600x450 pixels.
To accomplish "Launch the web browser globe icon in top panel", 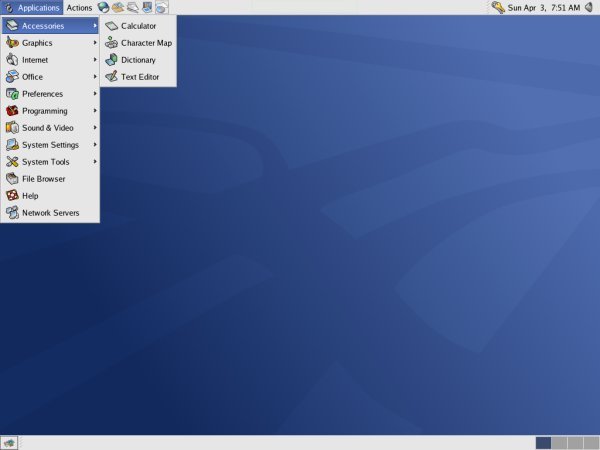I will pos(103,7).
